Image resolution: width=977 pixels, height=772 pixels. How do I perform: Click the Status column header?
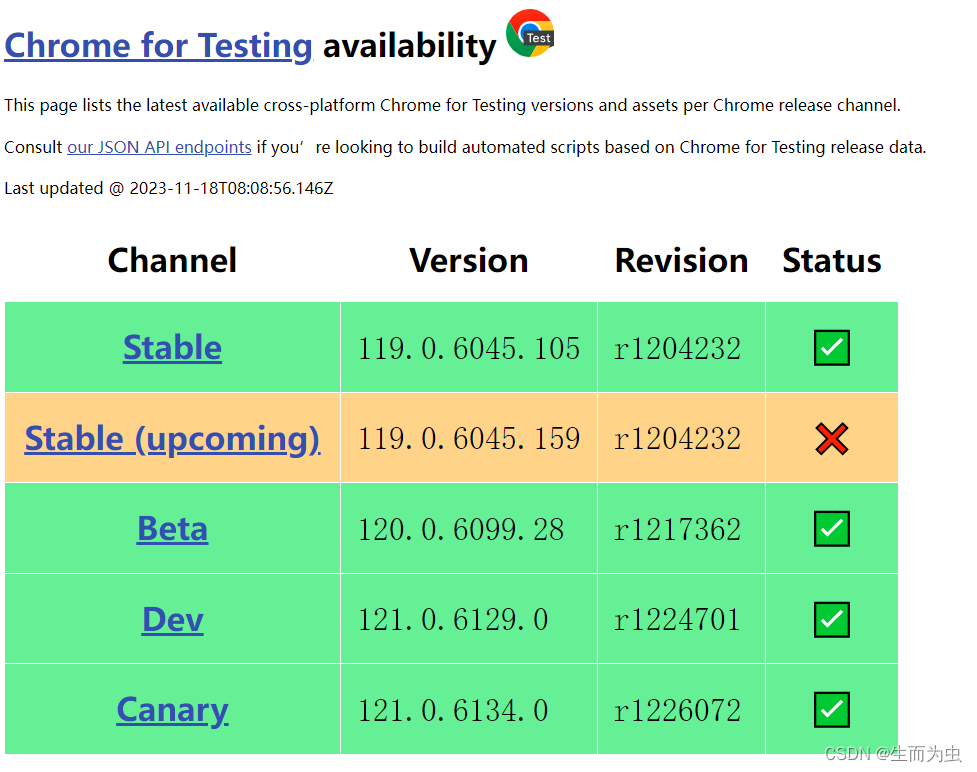(832, 260)
